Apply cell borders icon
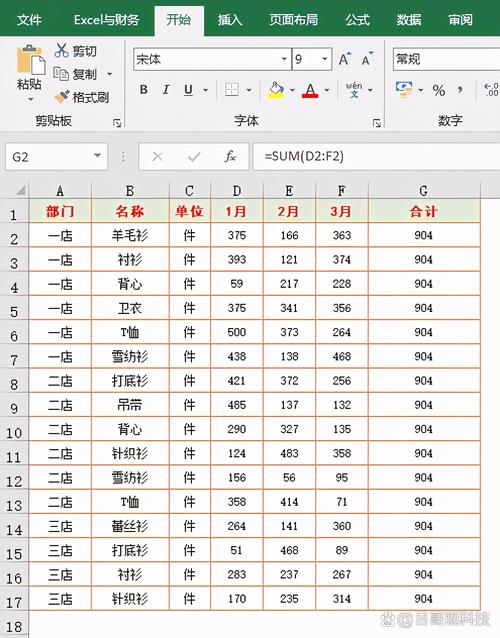 click(x=232, y=90)
